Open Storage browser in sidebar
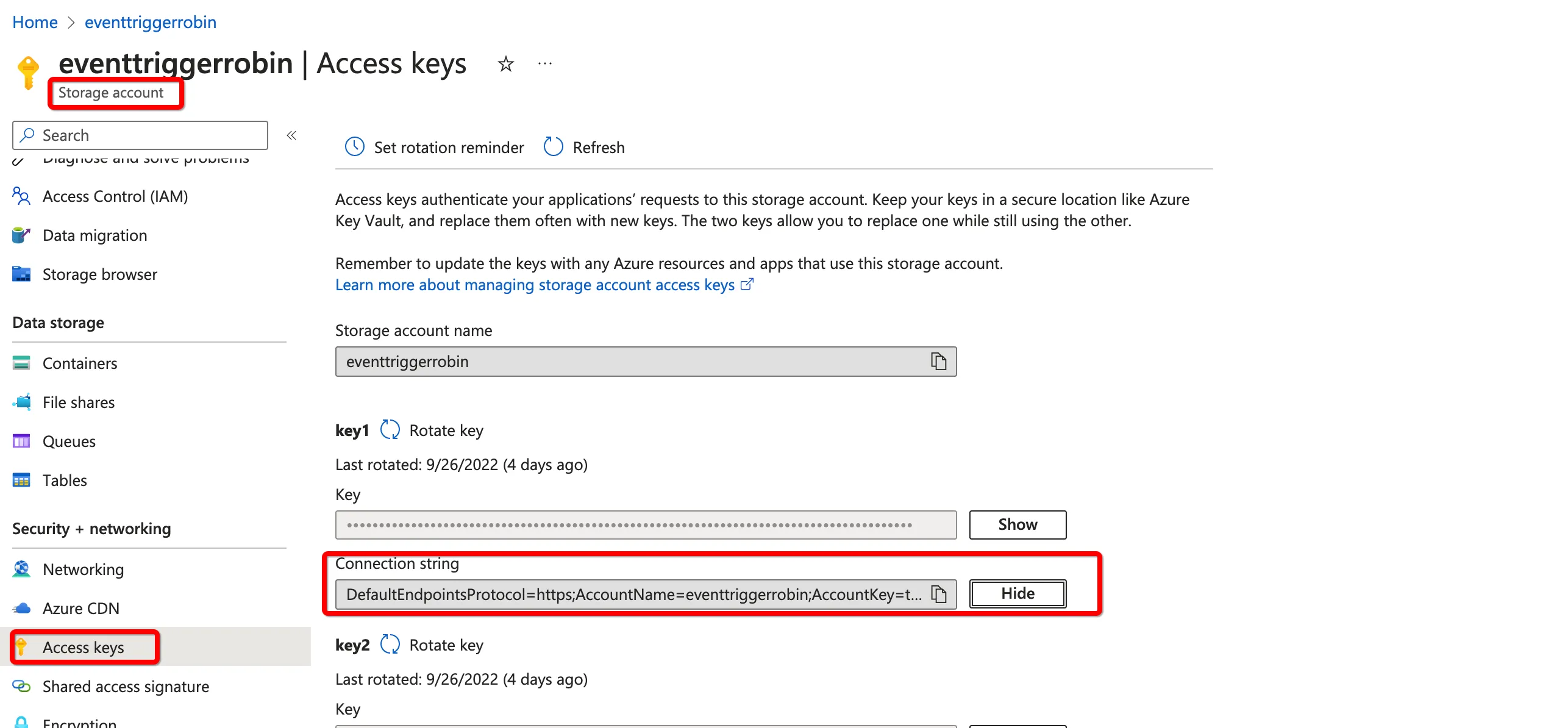The width and height of the screenshot is (1568, 728). click(x=99, y=274)
